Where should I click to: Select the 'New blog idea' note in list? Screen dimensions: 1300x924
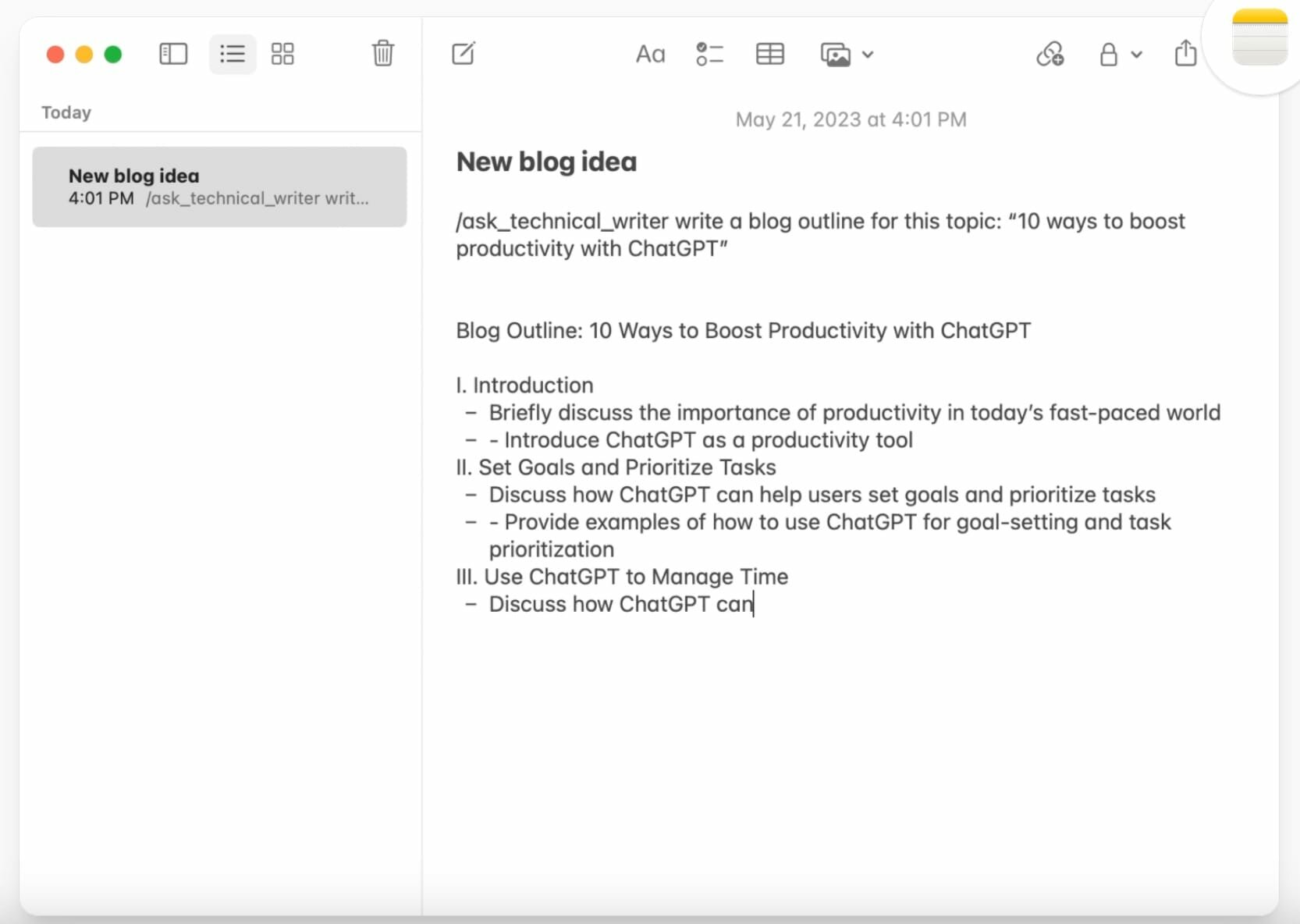click(219, 187)
